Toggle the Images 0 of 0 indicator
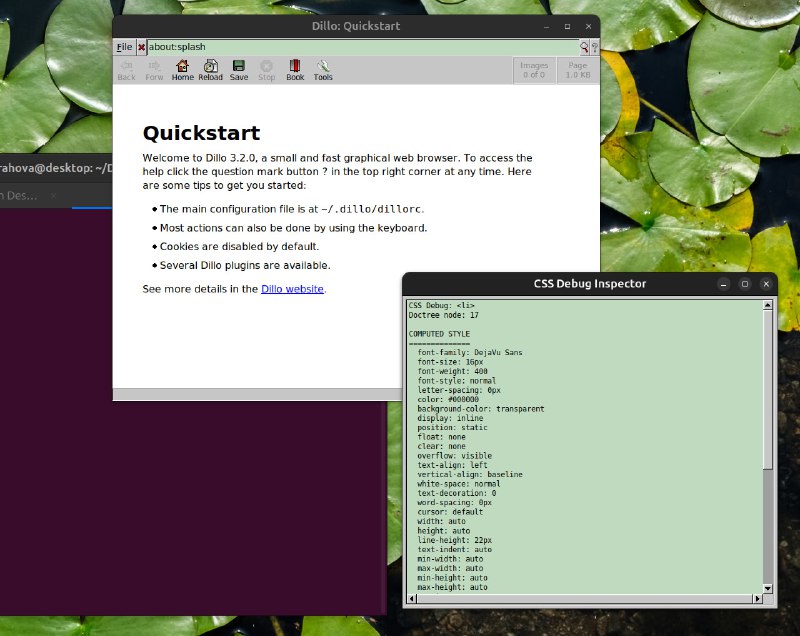 [x=534, y=70]
